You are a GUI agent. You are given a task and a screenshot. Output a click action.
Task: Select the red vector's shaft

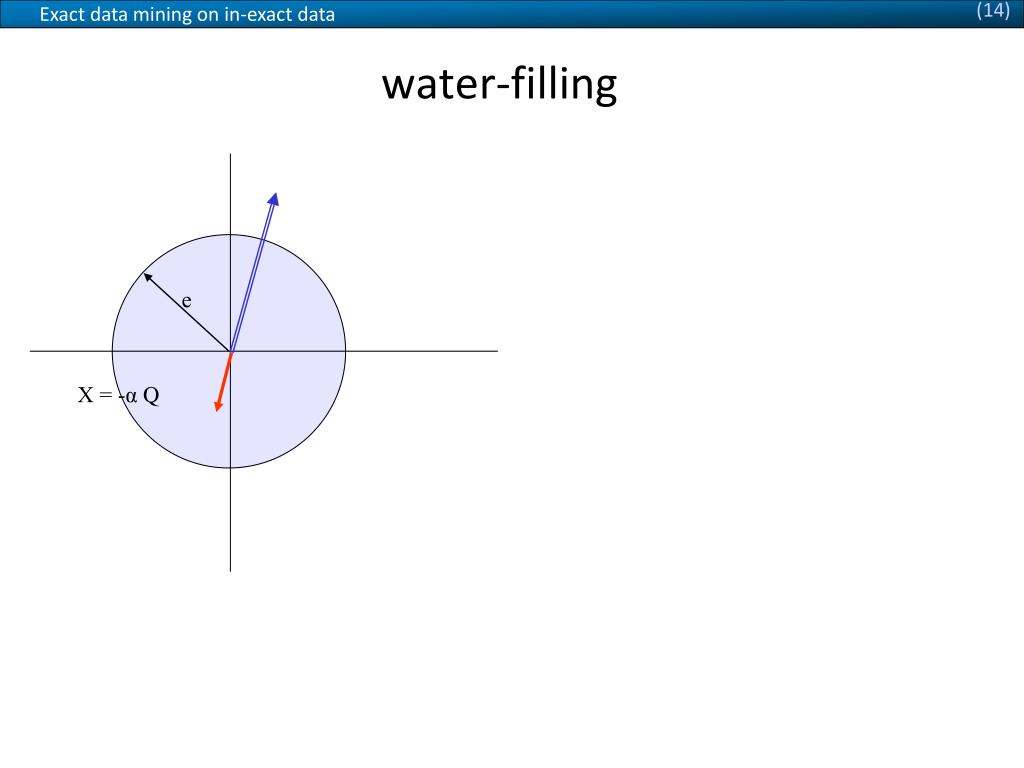click(225, 377)
